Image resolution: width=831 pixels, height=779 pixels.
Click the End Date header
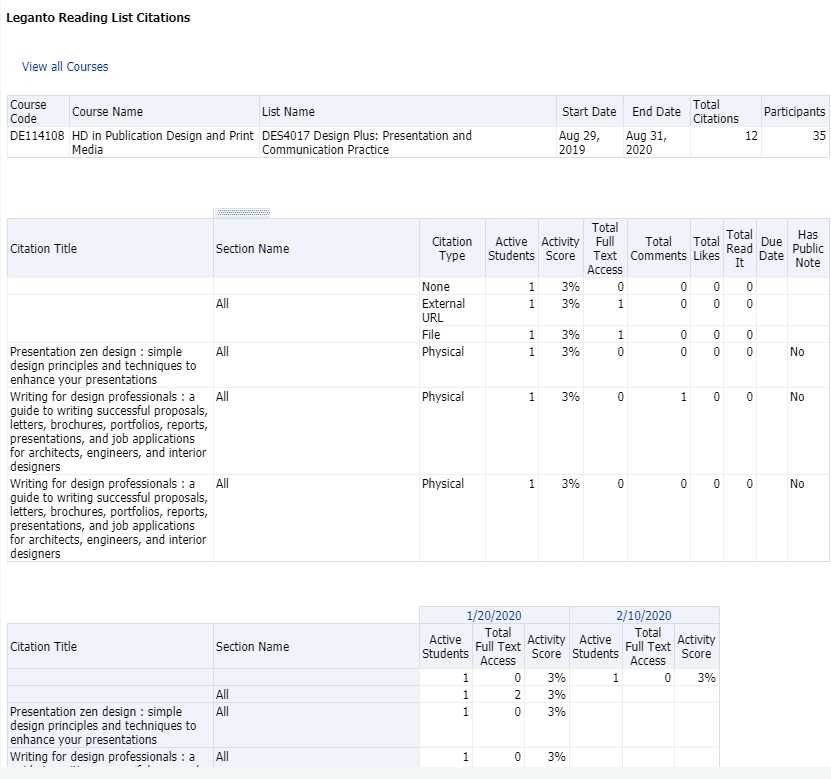click(656, 112)
